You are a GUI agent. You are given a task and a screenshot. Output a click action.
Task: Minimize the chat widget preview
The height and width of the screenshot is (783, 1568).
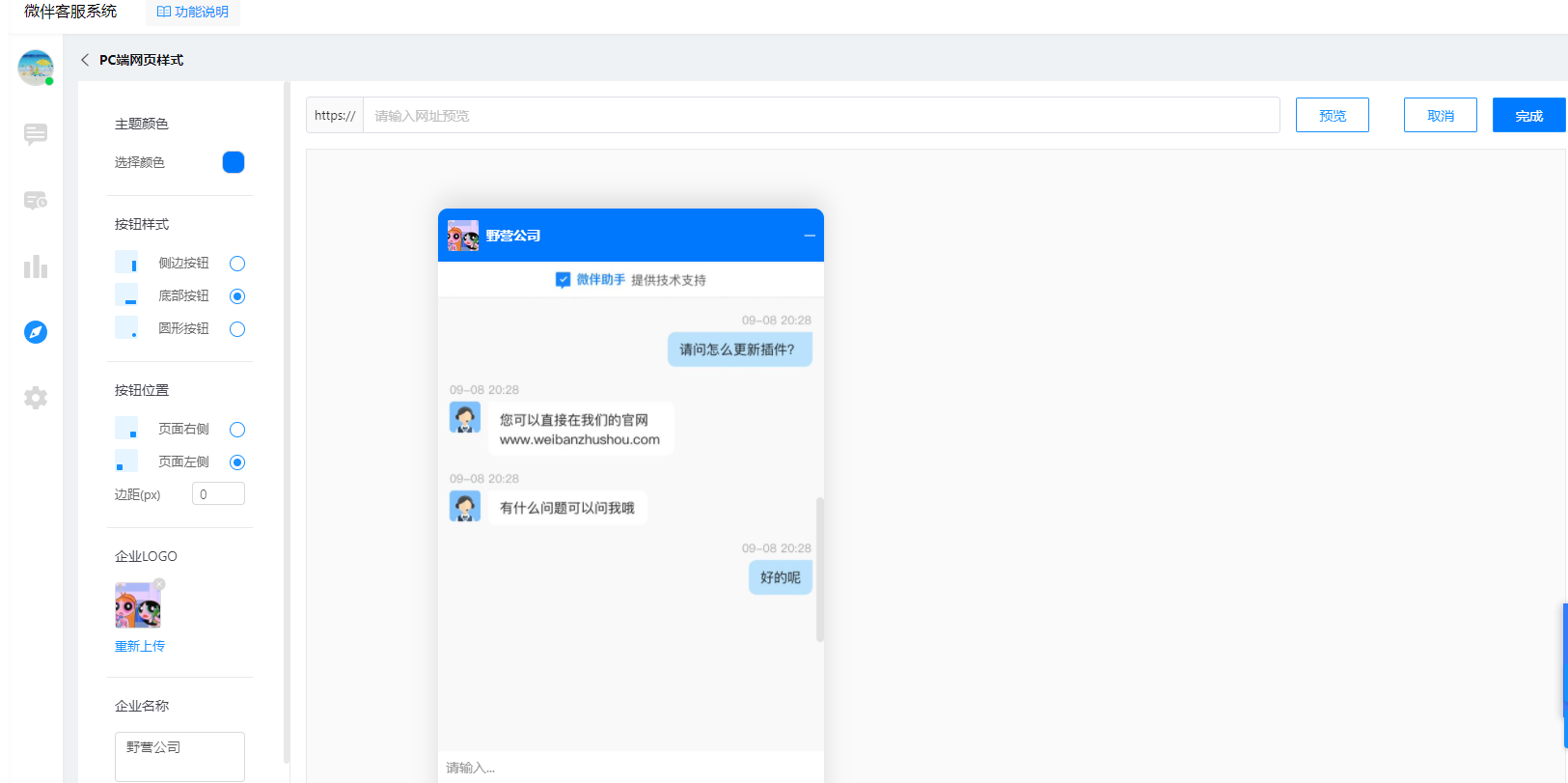coord(810,236)
